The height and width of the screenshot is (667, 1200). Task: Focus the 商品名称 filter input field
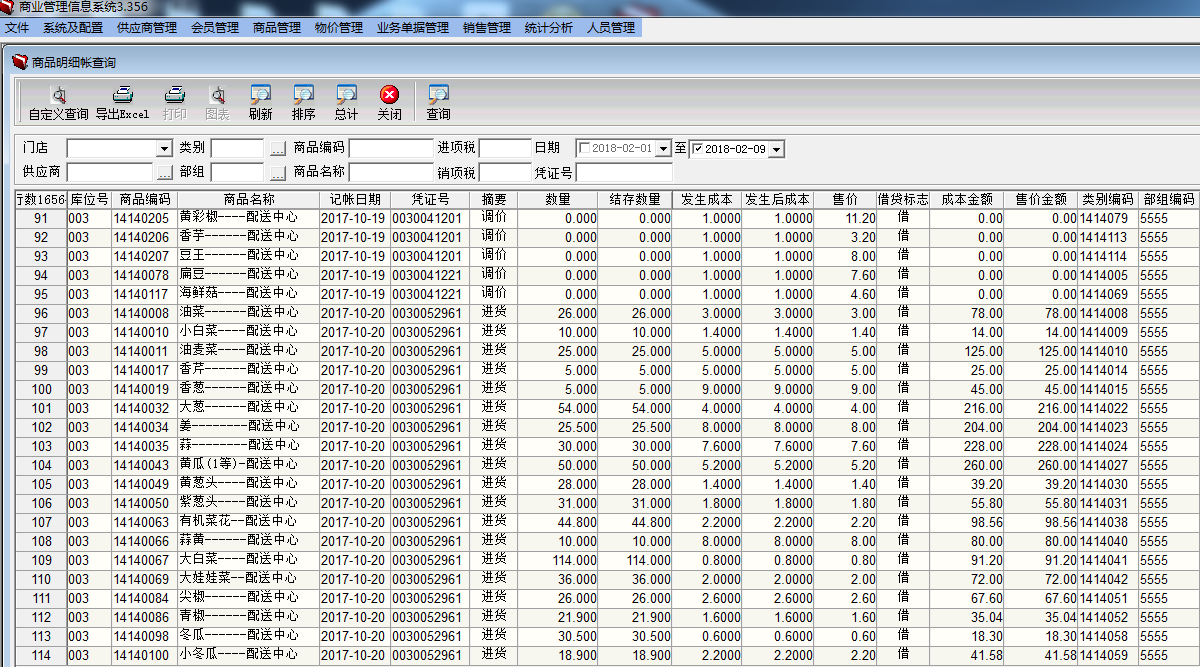click(391, 172)
